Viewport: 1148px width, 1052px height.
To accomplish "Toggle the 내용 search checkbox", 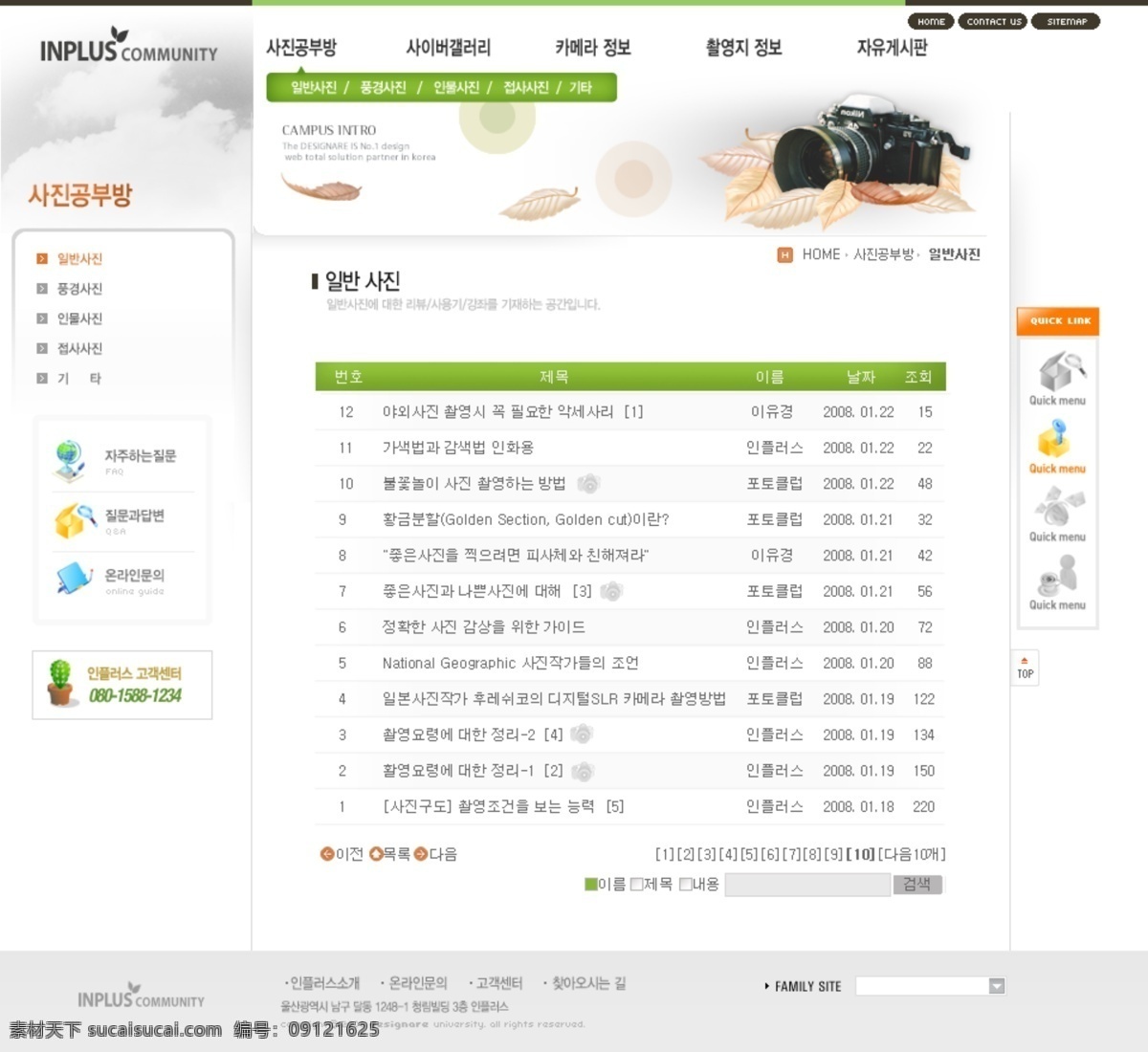I will coord(685,885).
